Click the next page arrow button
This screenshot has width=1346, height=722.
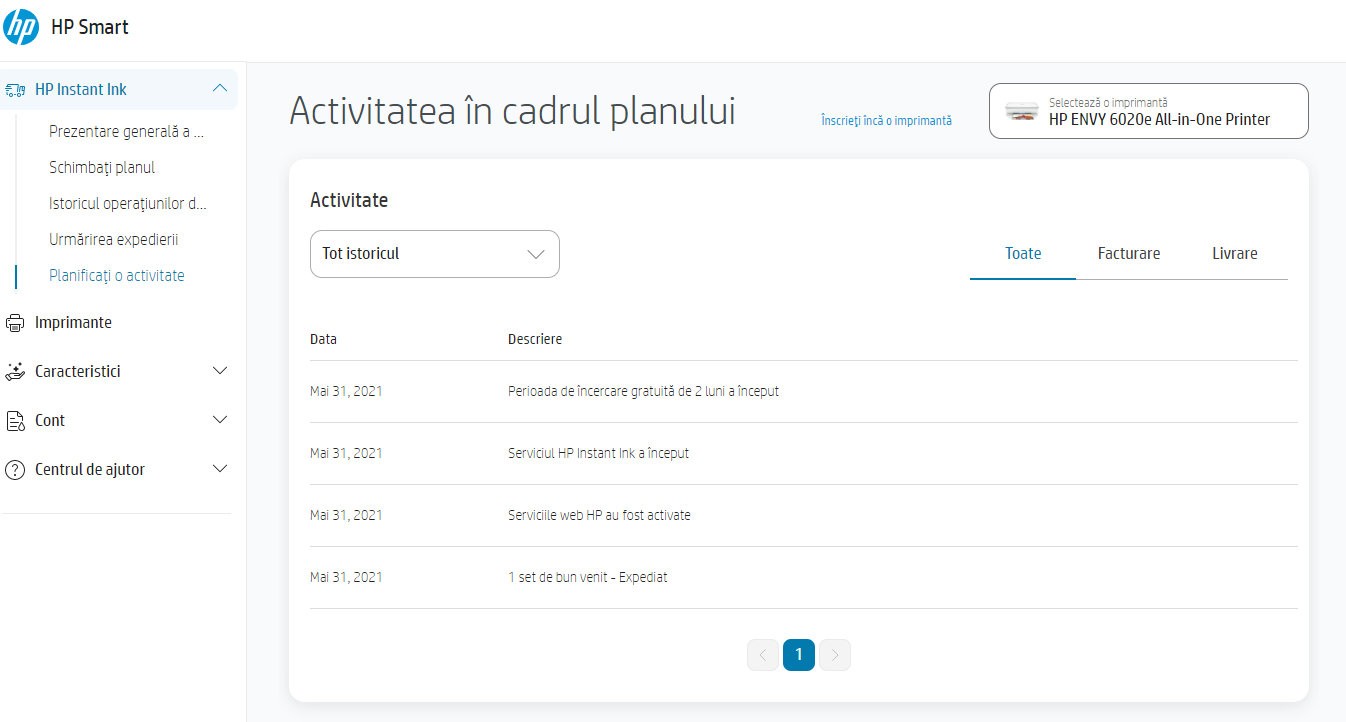click(835, 655)
